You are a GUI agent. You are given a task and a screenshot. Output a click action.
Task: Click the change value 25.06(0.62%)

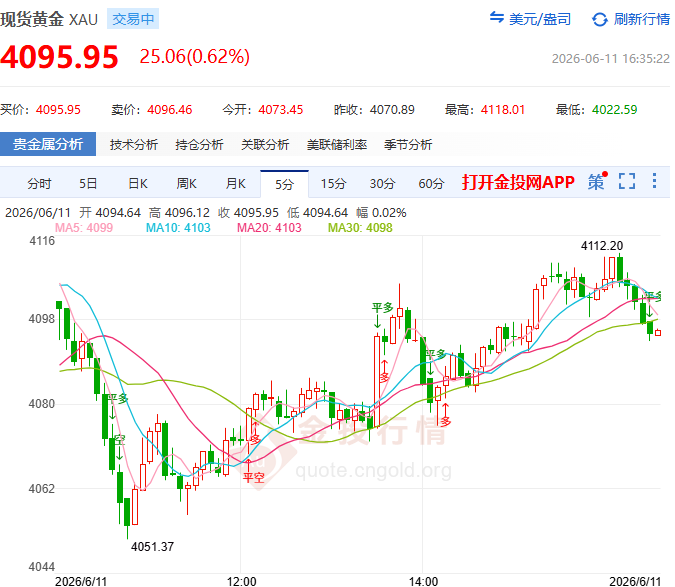coord(195,56)
